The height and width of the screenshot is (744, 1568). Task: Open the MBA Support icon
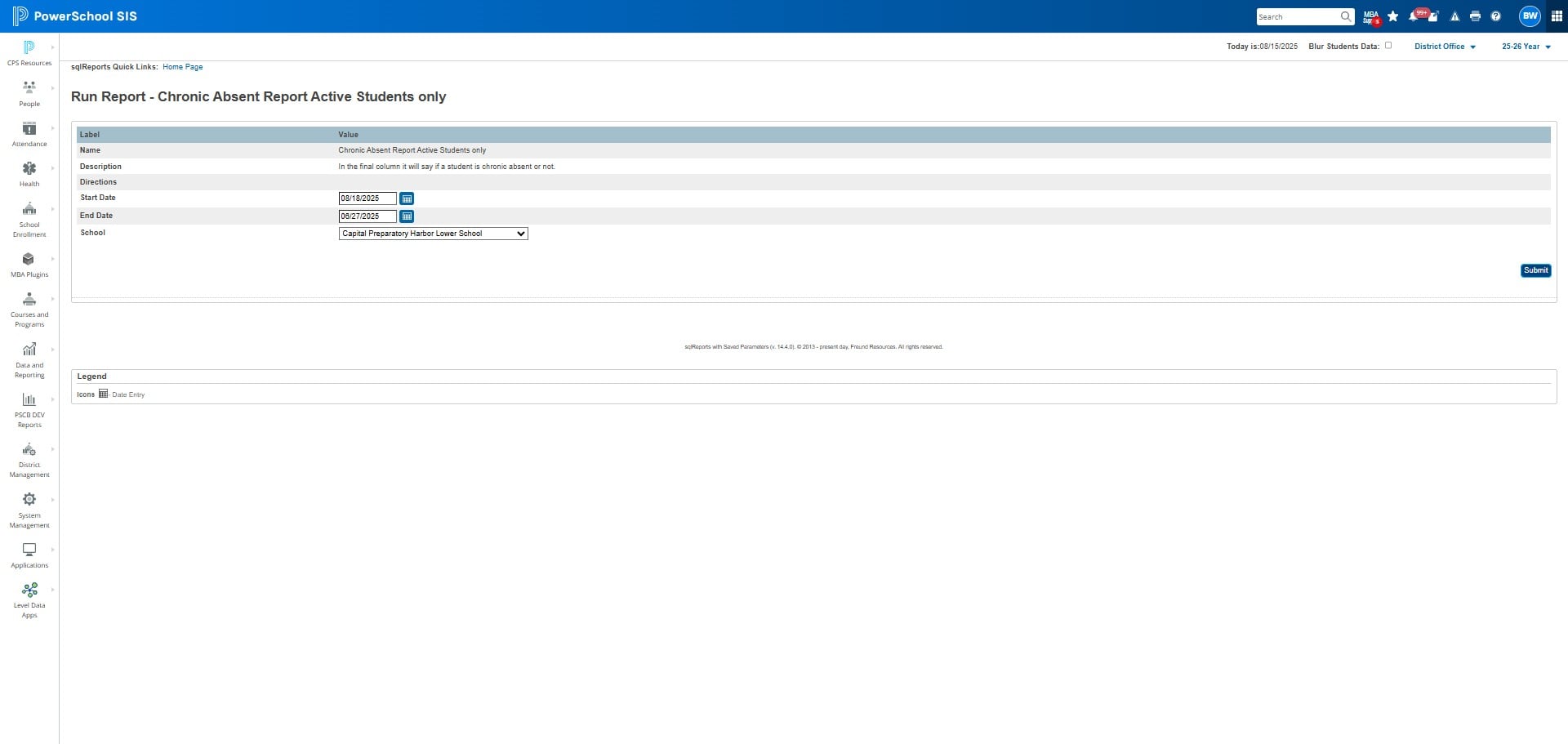pos(1371,16)
